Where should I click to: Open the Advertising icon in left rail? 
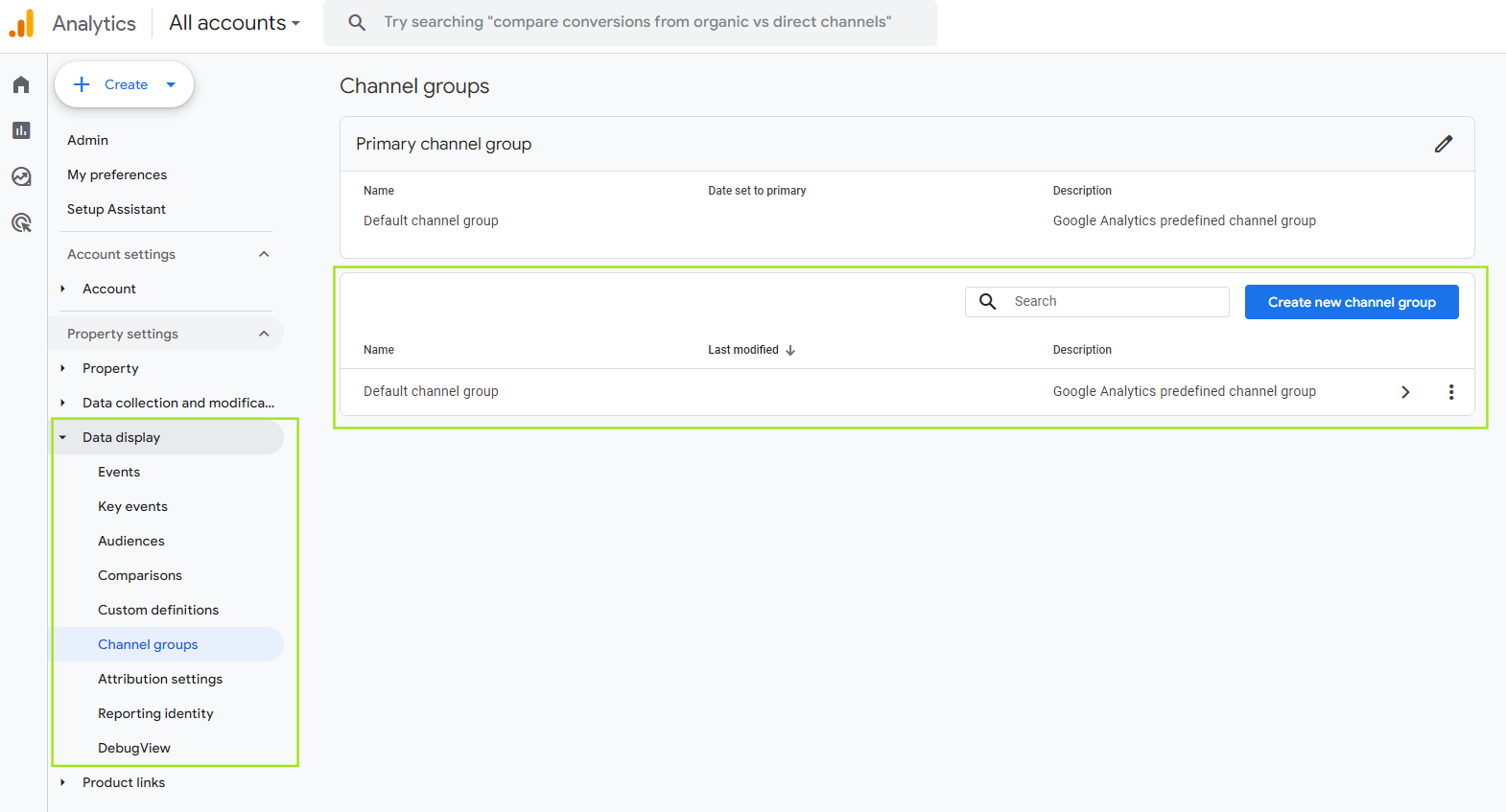[21, 222]
